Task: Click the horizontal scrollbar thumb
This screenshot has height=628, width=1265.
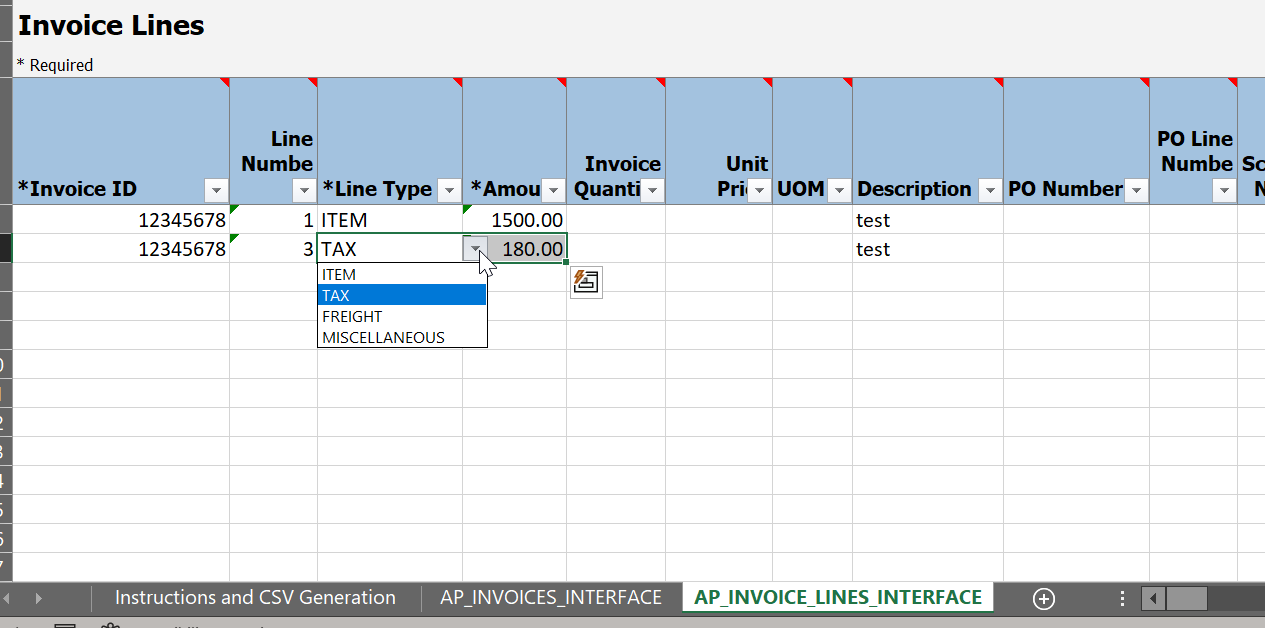Action: [x=1188, y=598]
